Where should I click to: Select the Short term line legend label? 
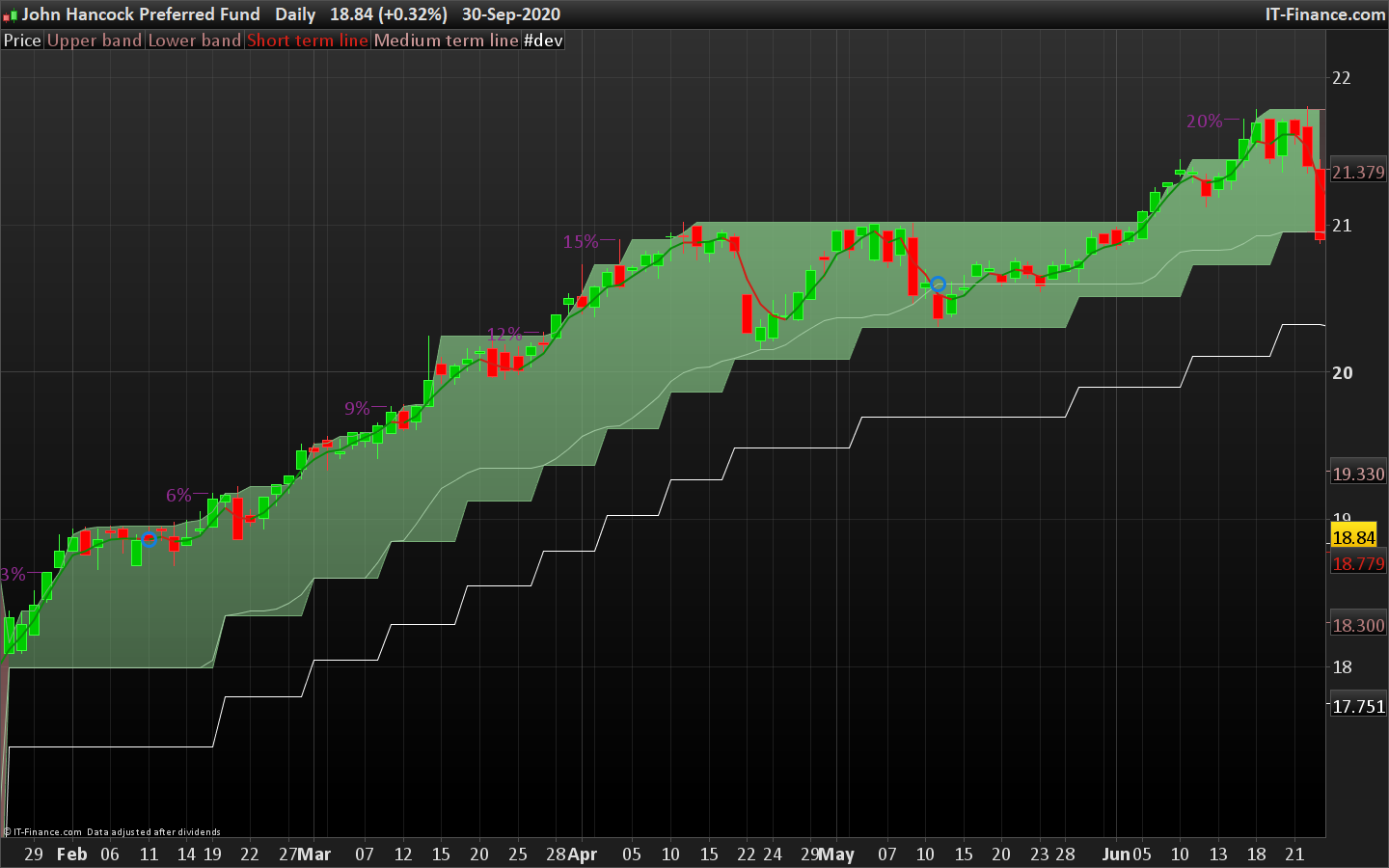(308, 41)
